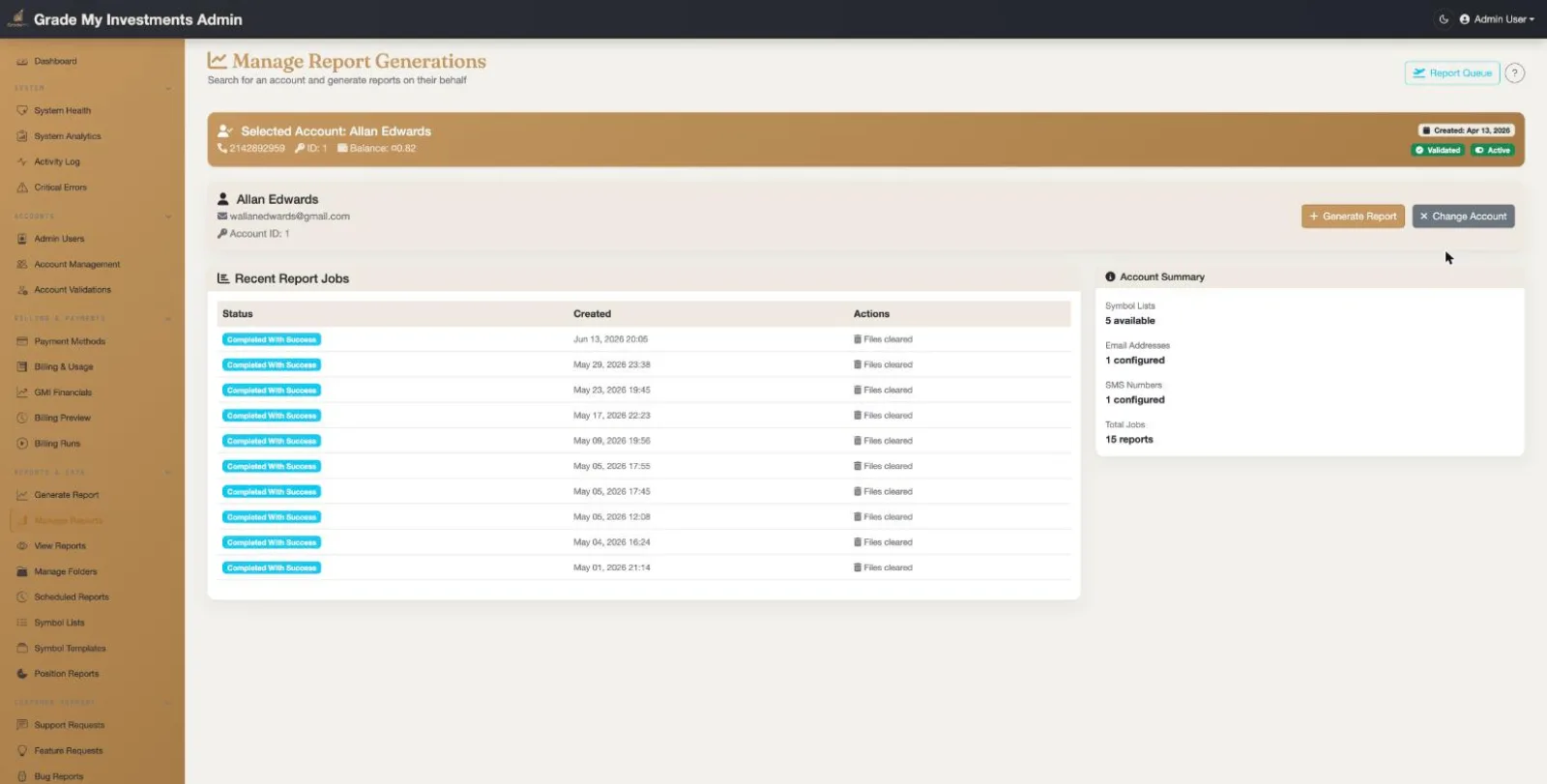Click the 5 available symbol lists value

(1130, 321)
